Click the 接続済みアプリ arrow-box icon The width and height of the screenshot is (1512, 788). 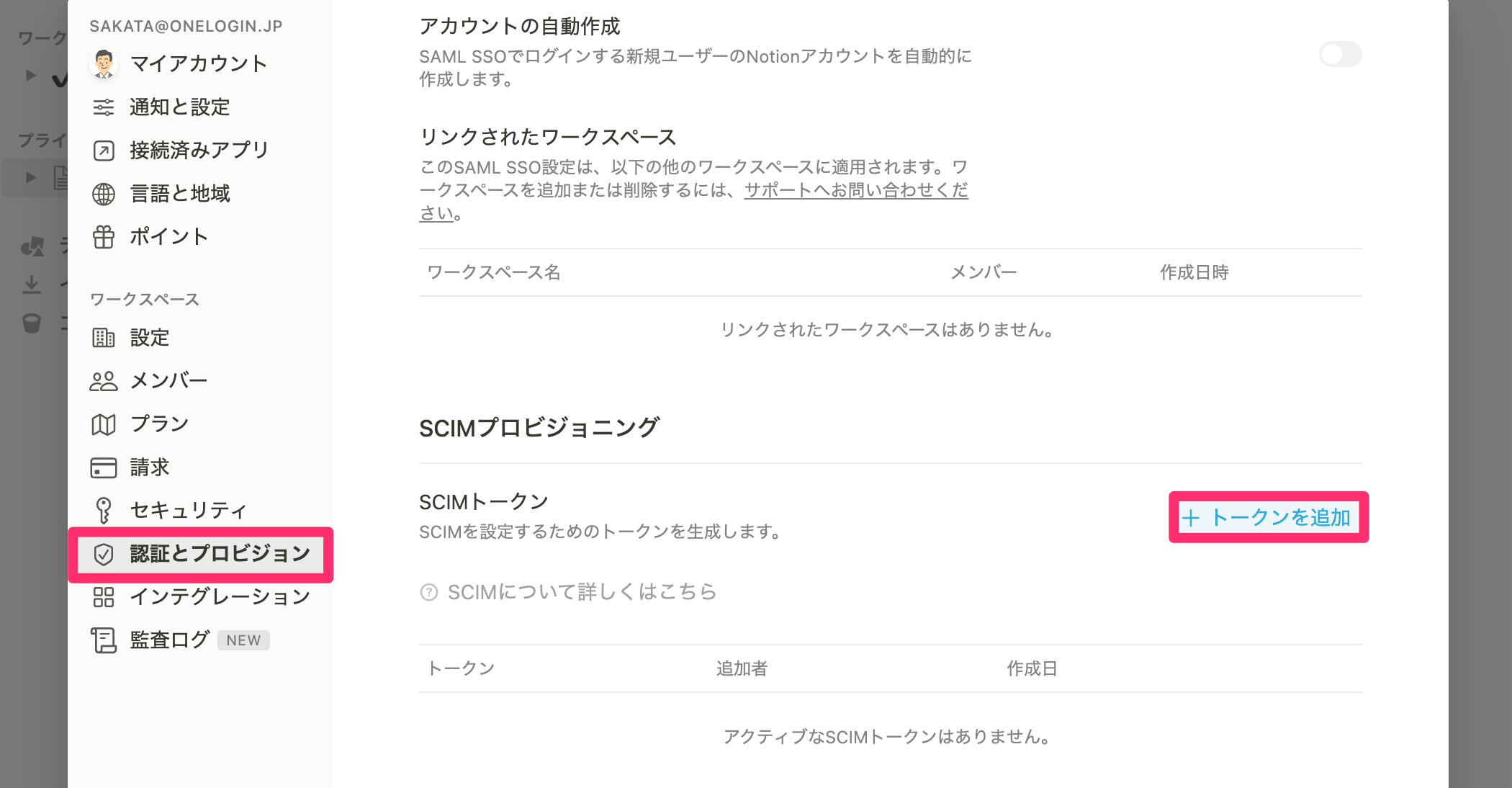(x=104, y=151)
